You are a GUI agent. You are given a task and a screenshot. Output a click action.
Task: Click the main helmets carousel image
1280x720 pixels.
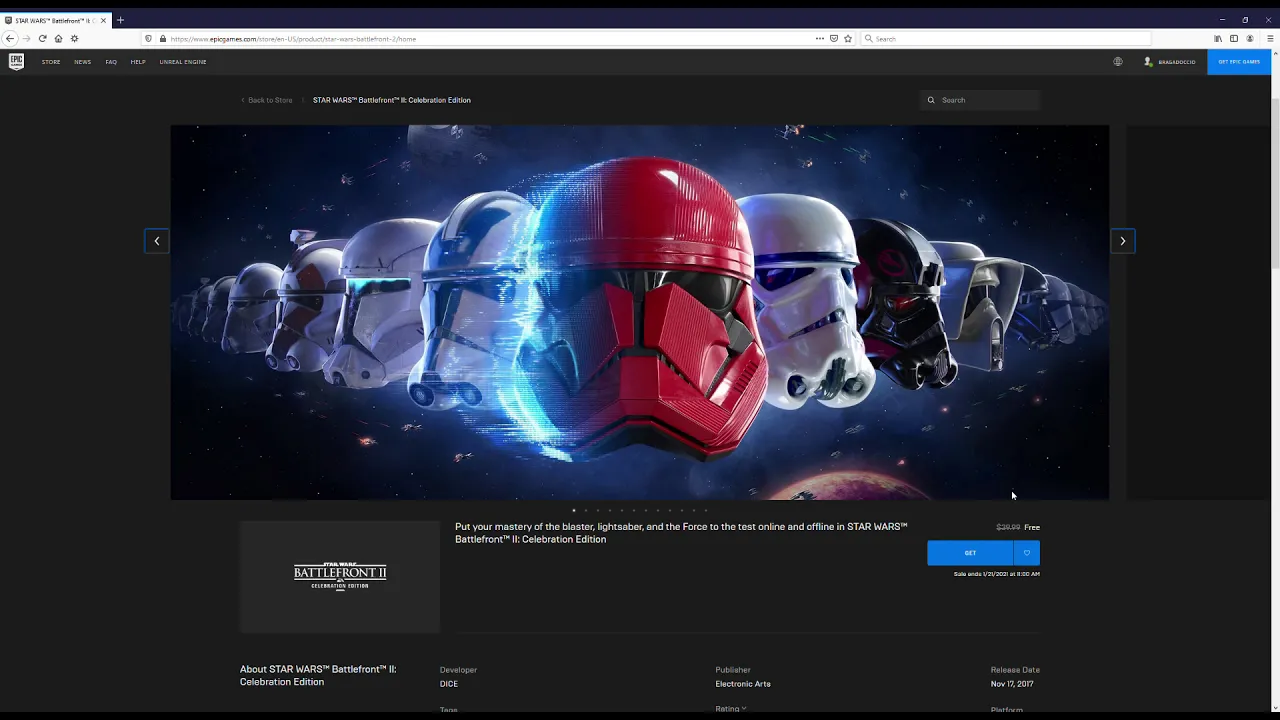click(x=640, y=312)
